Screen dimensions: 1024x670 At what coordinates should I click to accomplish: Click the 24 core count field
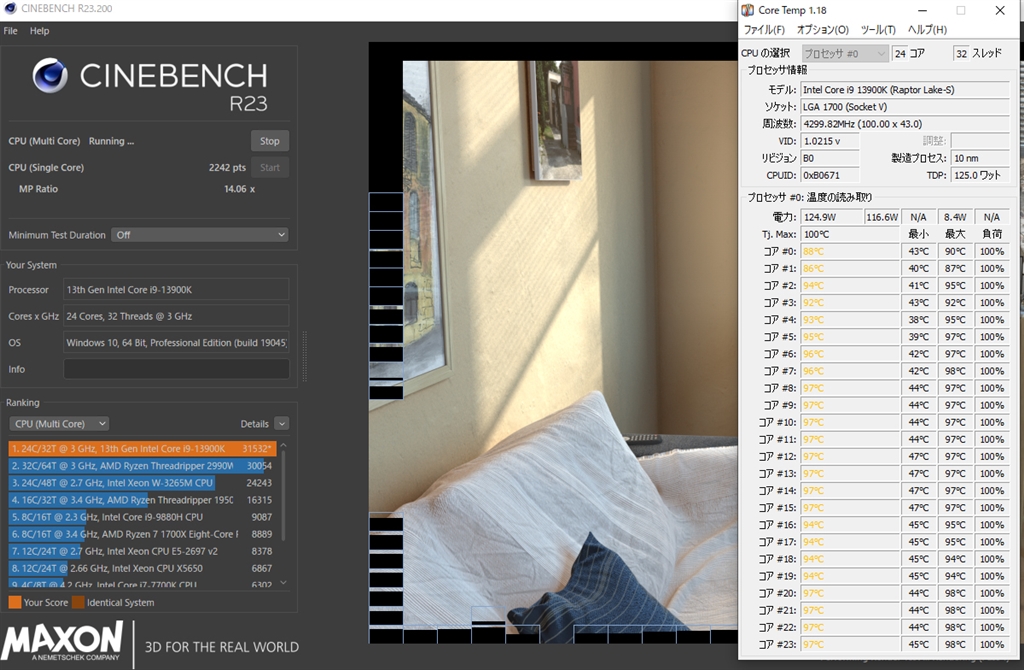click(900, 54)
